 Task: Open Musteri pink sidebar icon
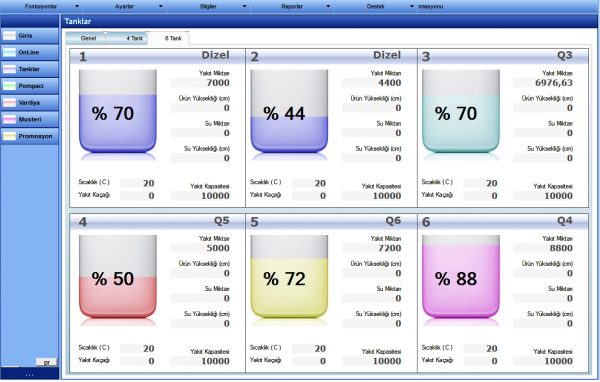pos(9,119)
